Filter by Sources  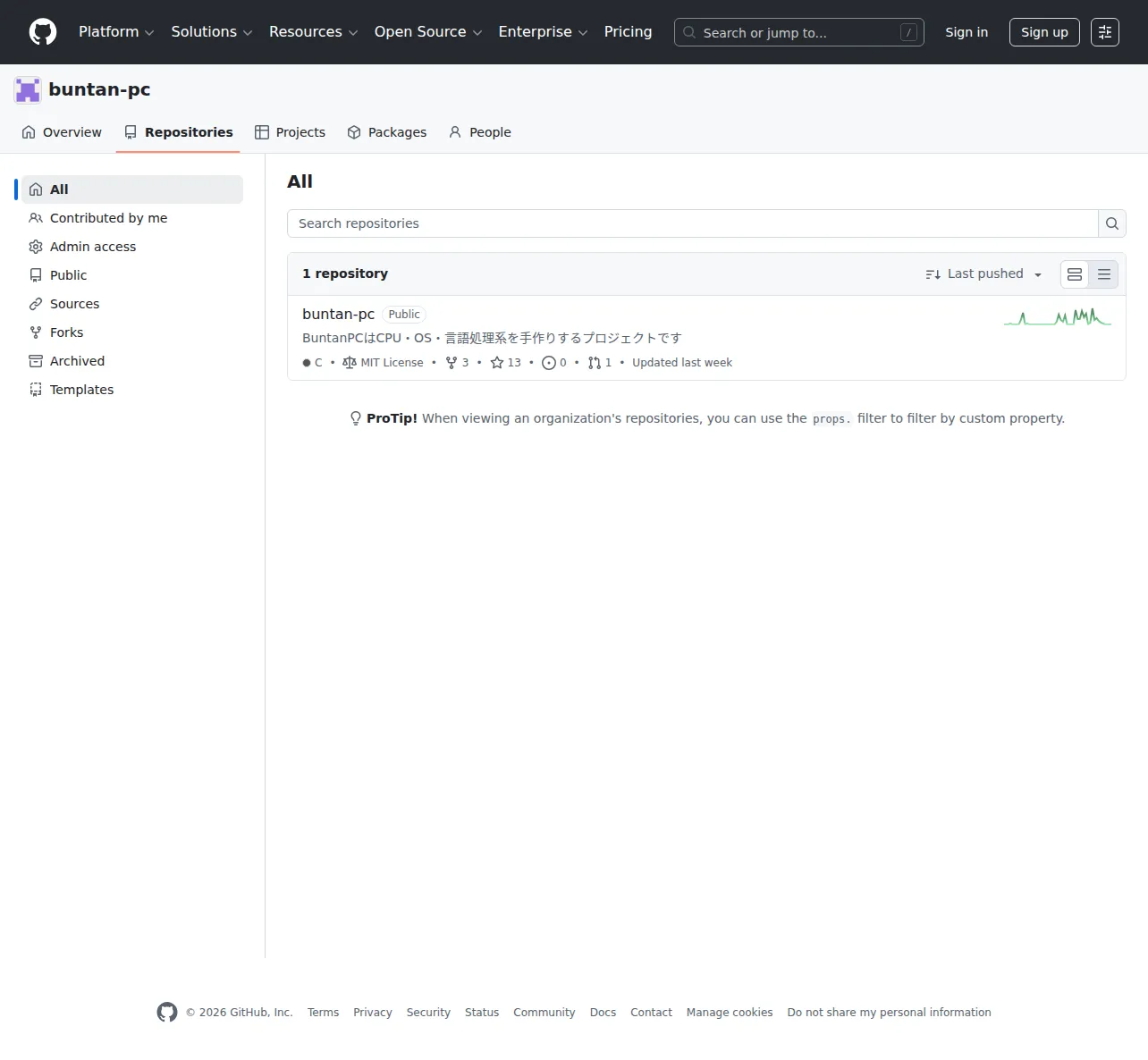tap(132, 304)
